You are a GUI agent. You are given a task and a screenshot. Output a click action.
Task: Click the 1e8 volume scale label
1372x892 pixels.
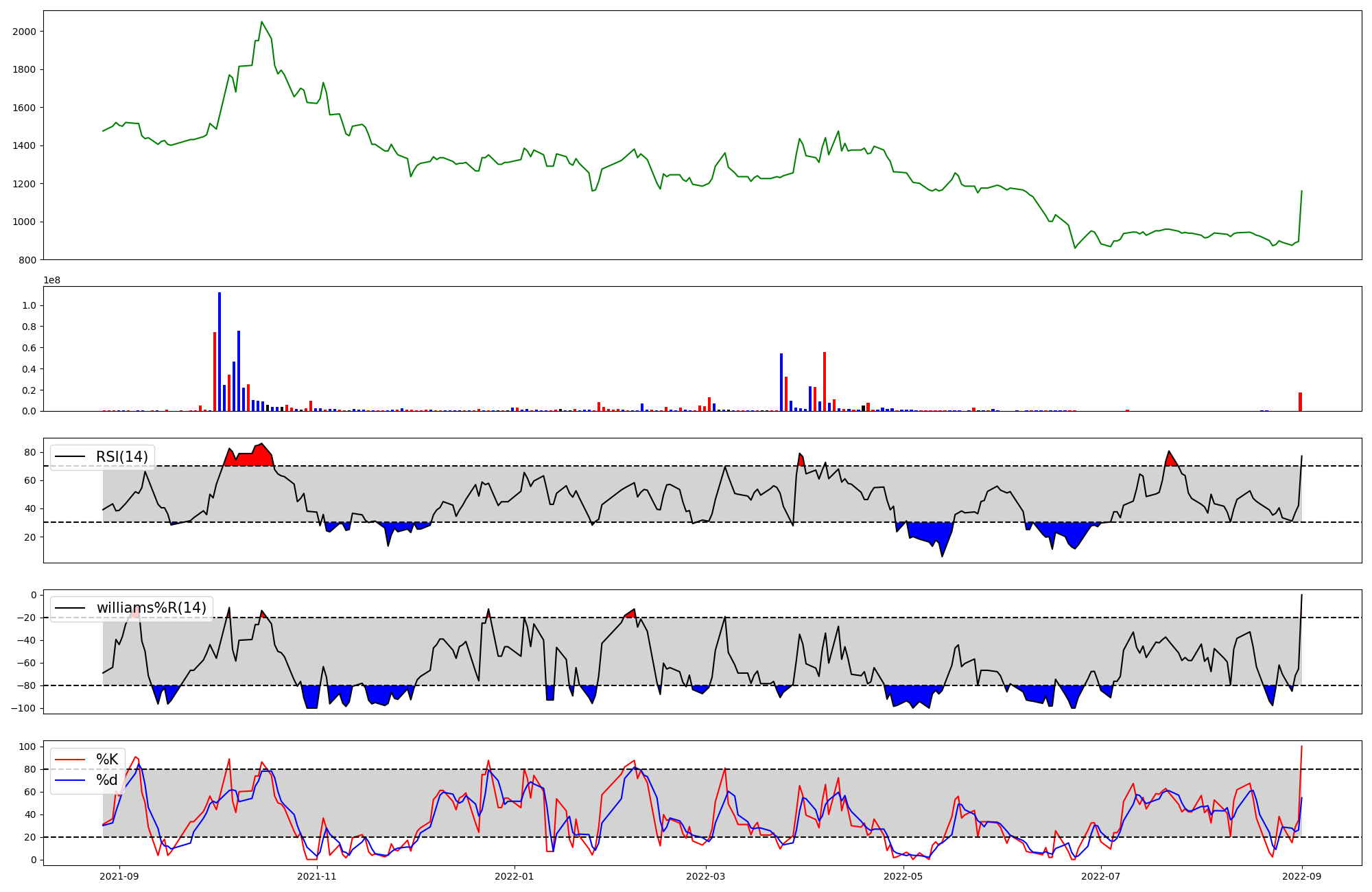[52, 281]
